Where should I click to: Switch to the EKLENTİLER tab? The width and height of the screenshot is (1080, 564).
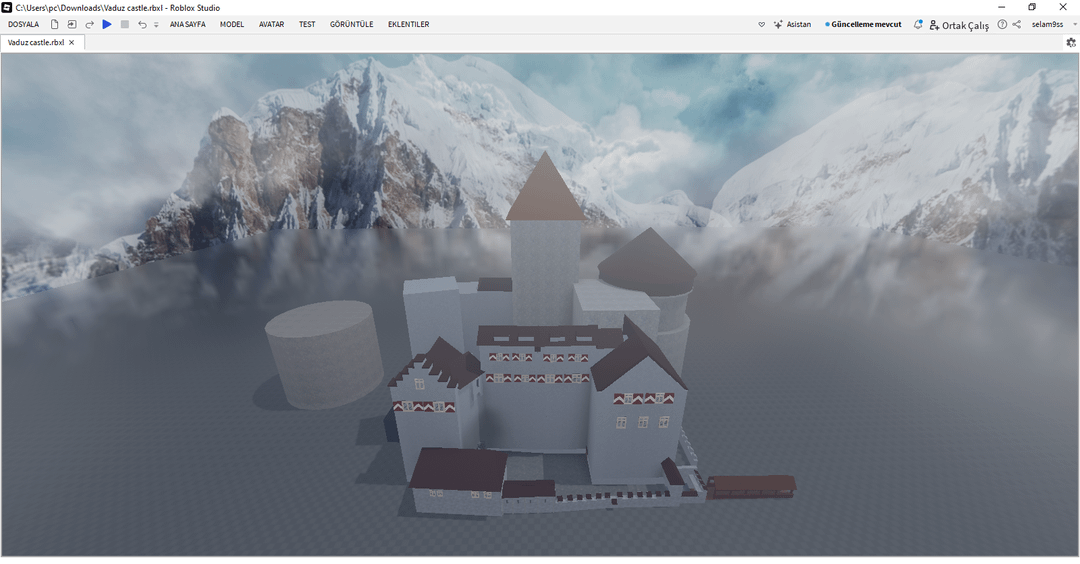tap(408, 24)
